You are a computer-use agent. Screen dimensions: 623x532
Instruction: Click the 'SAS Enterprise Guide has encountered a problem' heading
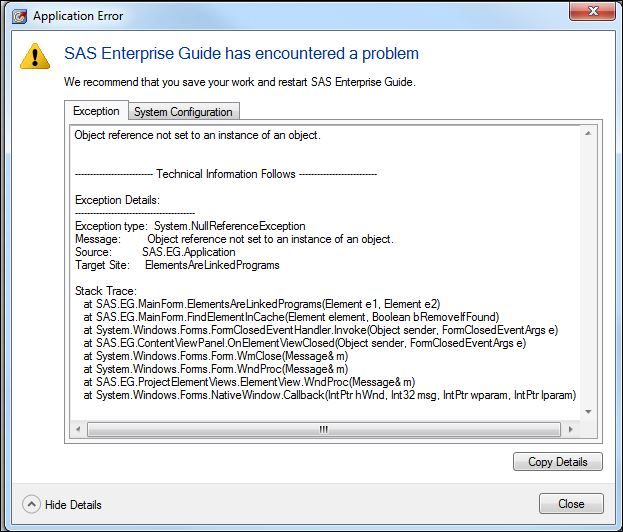[241, 54]
